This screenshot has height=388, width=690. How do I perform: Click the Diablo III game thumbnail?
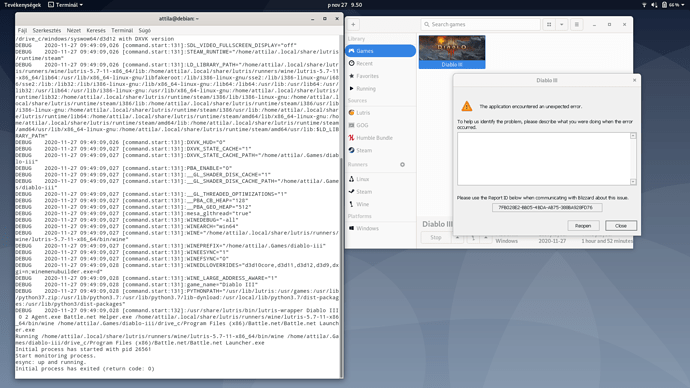coord(452,52)
